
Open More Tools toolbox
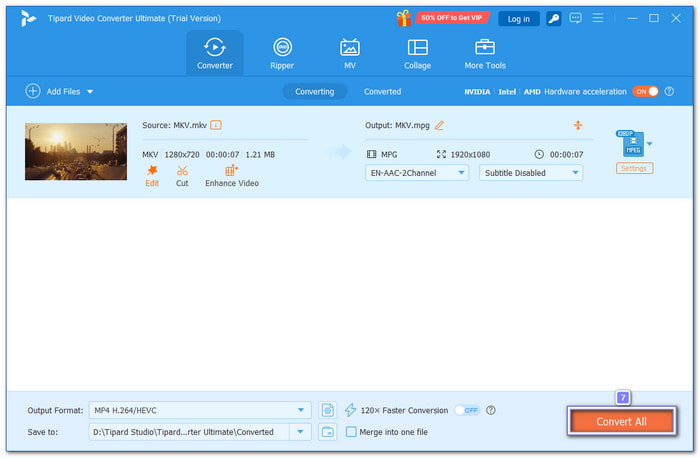coord(485,53)
